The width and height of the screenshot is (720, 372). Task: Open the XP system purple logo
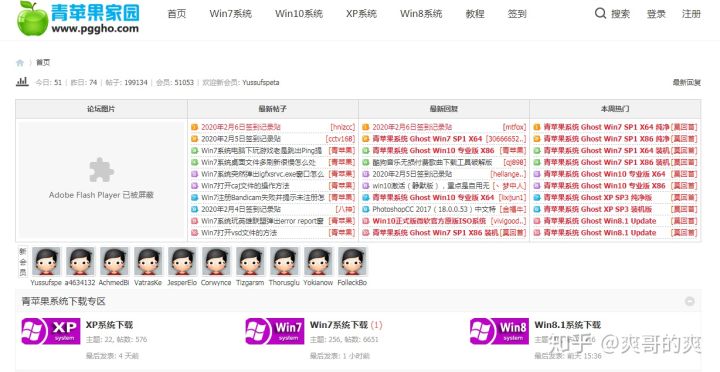point(51,331)
